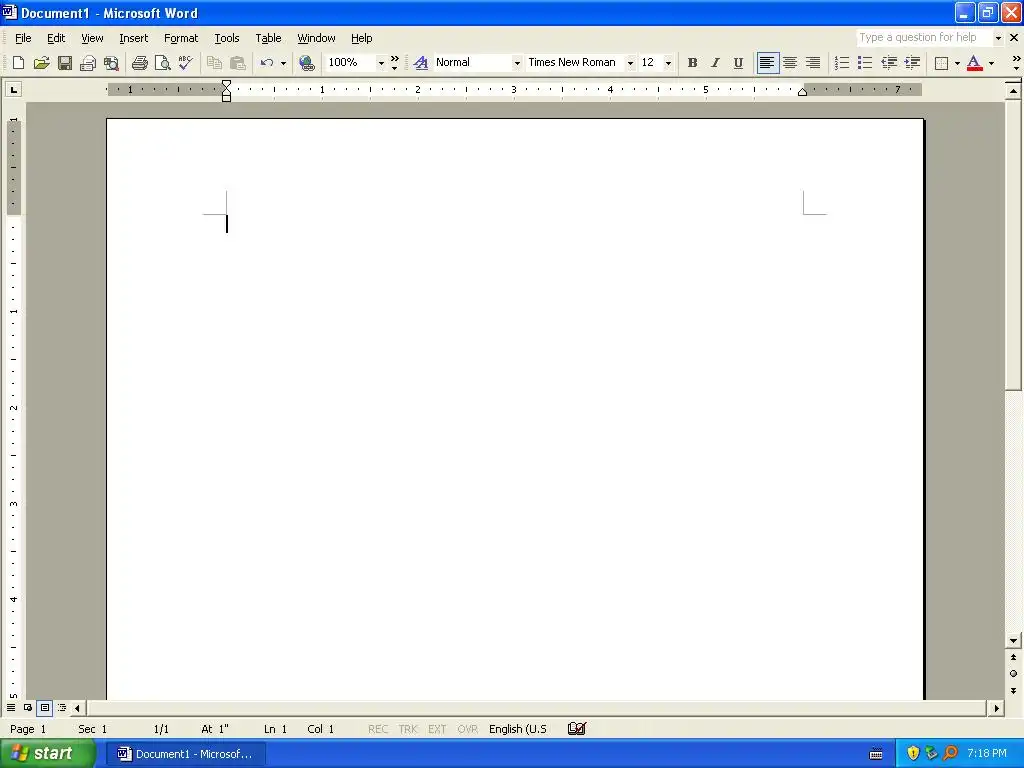Toggle TRK track changes in status bar
The height and width of the screenshot is (768, 1024).
tap(408, 729)
